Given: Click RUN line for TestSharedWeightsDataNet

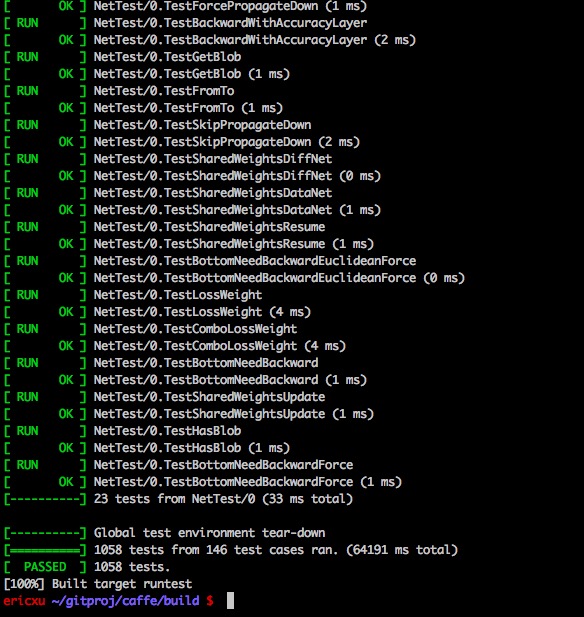Looking at the screenshot, I should click(x=168, y=193).
